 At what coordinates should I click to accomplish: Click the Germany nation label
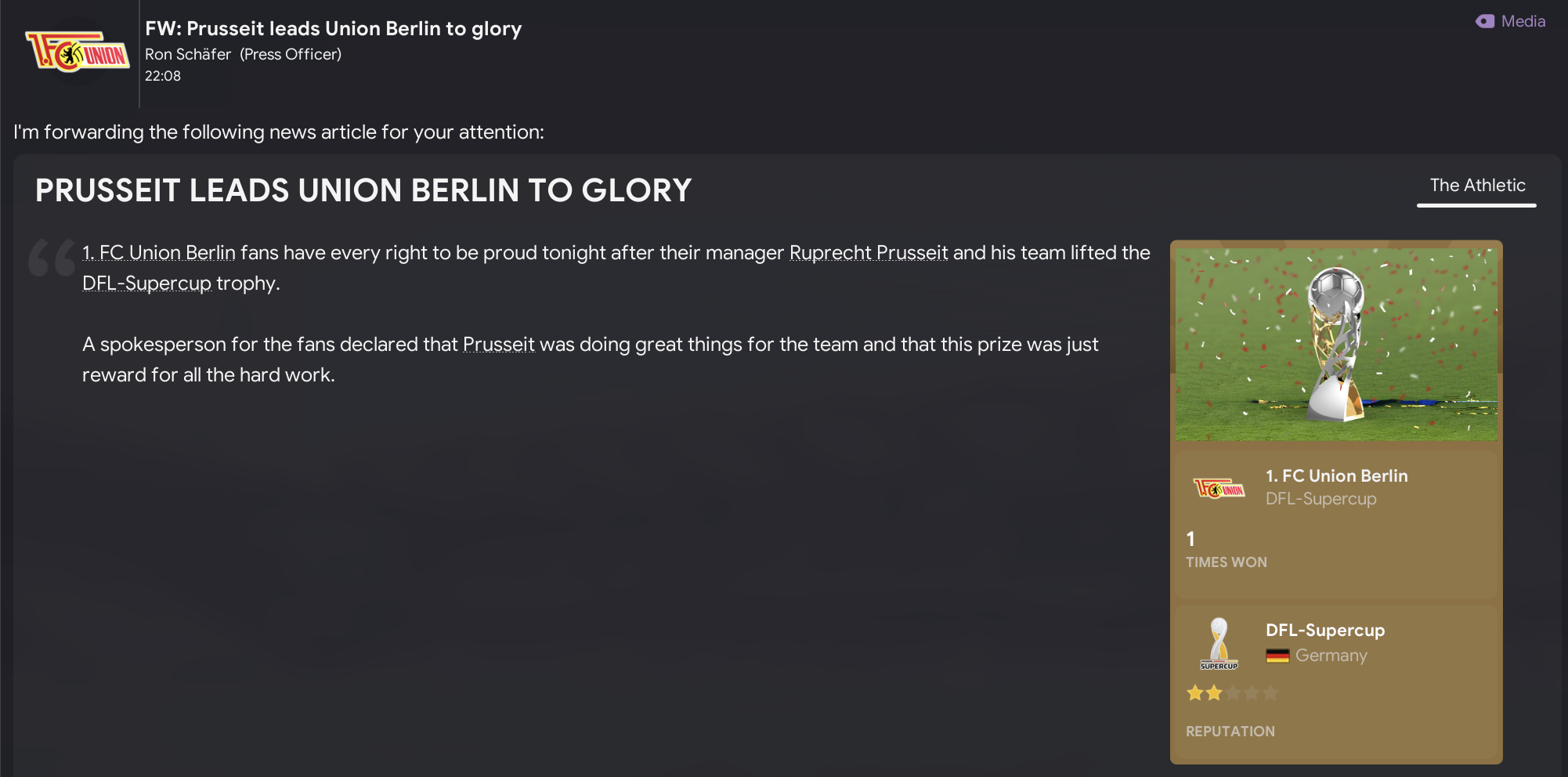point(1331,656)
